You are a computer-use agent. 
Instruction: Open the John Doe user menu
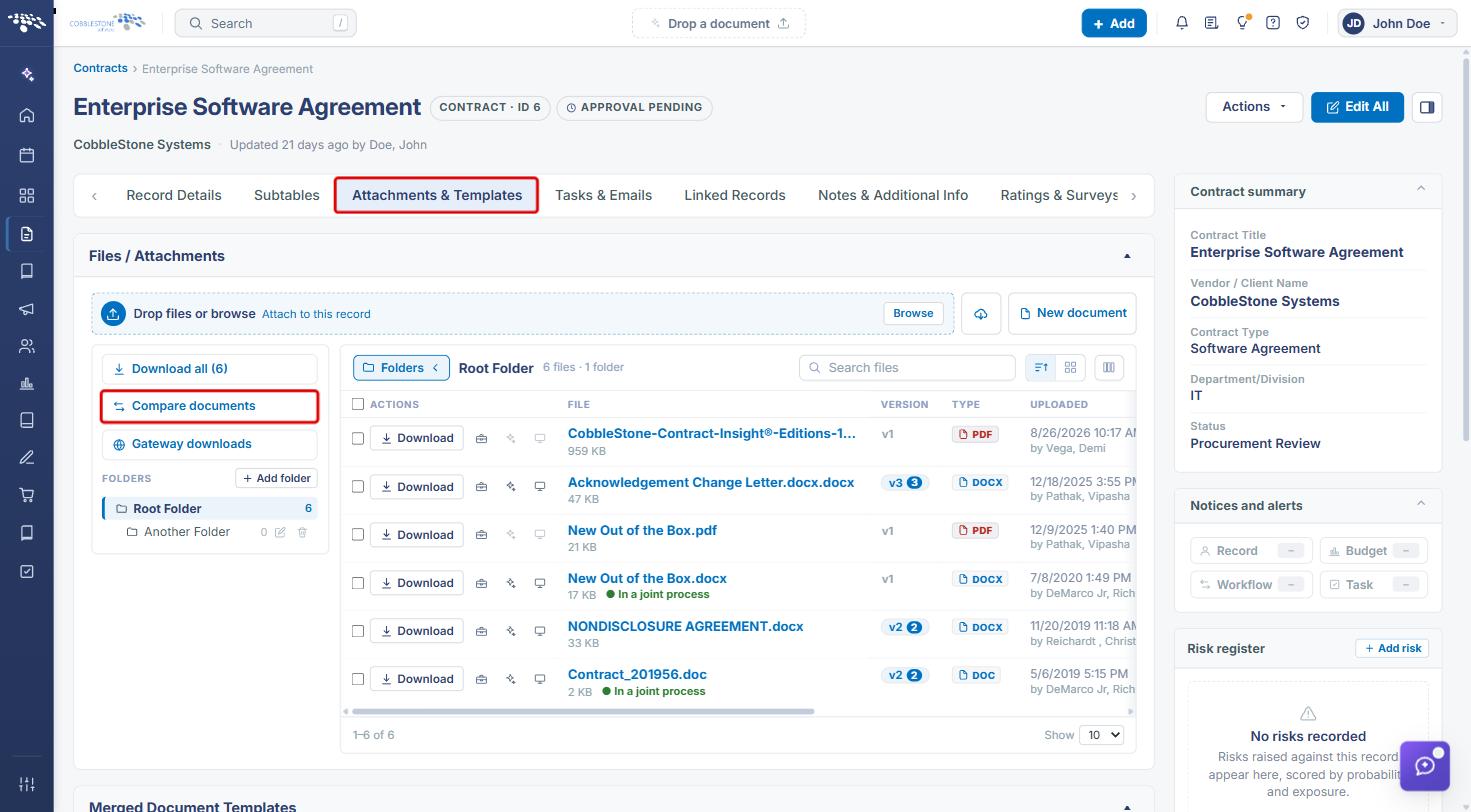coord(1397,23)
